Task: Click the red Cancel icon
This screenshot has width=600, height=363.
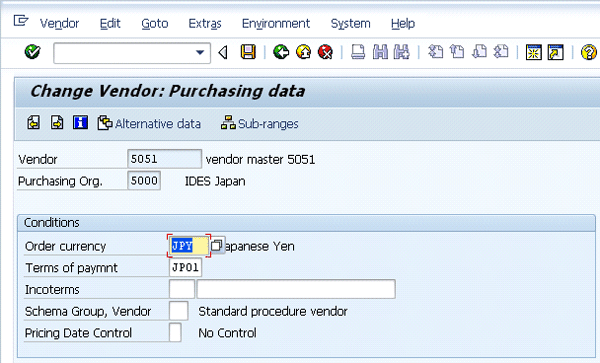Action: tap(326, 52)
